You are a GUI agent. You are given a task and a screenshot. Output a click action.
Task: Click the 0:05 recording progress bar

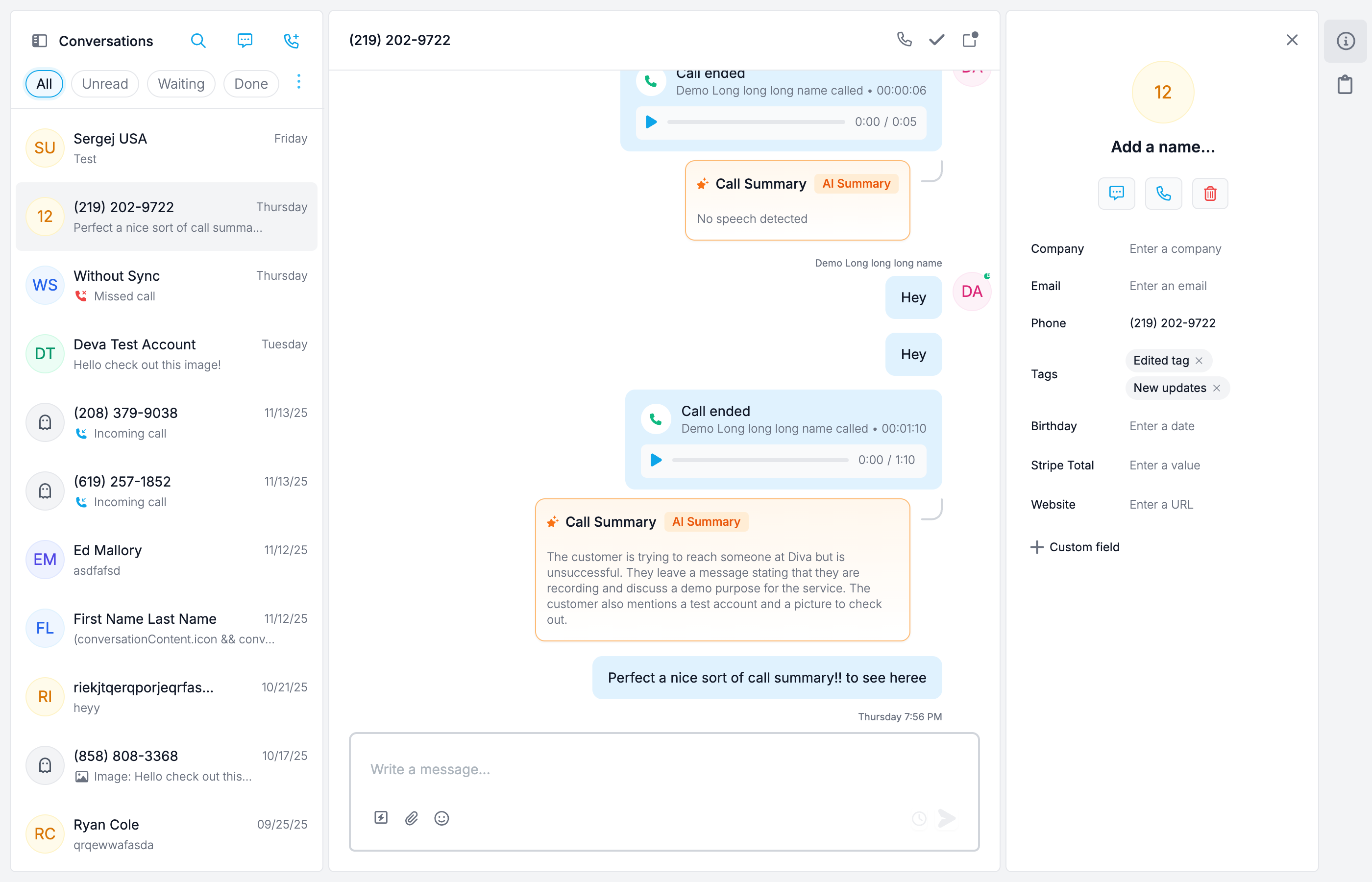pos(756,122)
